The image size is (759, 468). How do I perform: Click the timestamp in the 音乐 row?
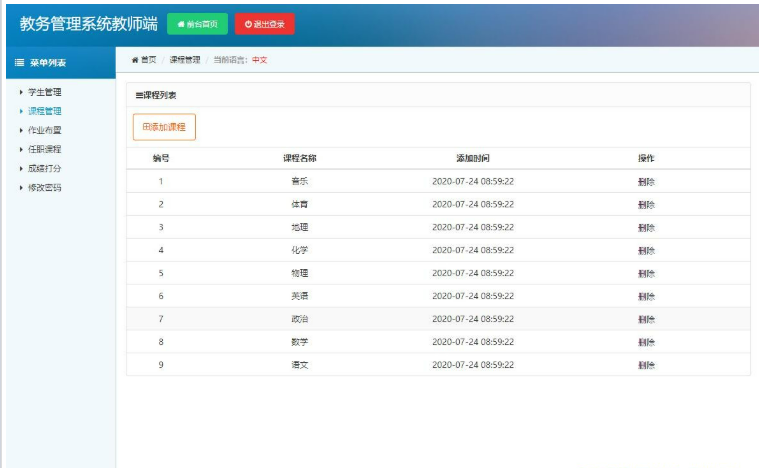point(473,181)
